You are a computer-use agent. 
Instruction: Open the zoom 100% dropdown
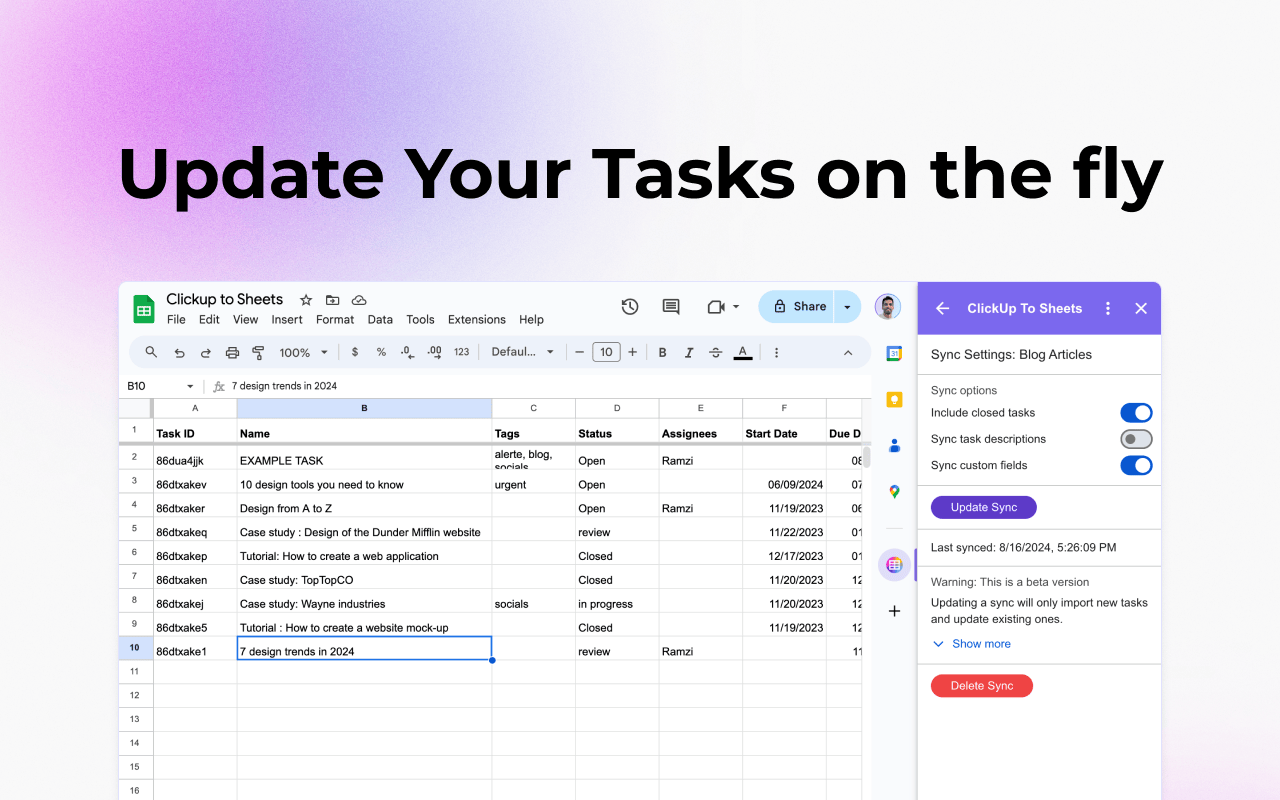click(x=303, y=352)
